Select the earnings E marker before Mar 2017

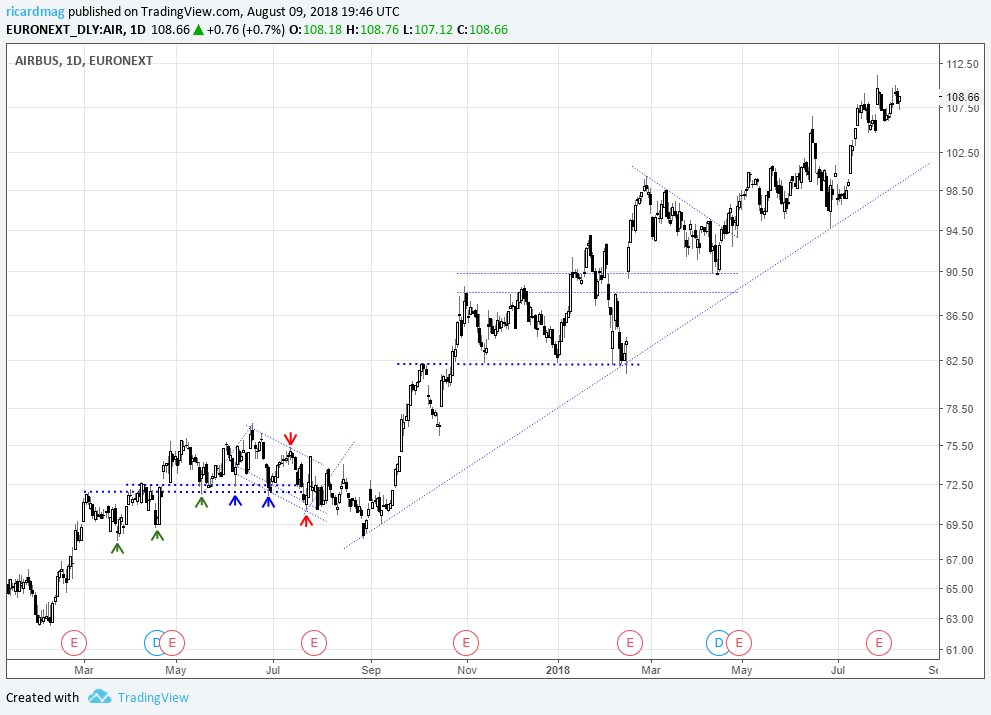[x=73, y=643]
